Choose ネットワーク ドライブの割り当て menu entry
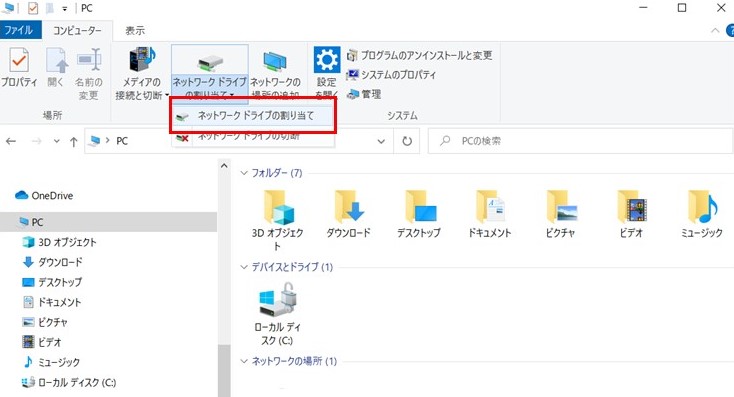Image resolution: width=734 pixels, height=397 pixels. tap(253, 116)
